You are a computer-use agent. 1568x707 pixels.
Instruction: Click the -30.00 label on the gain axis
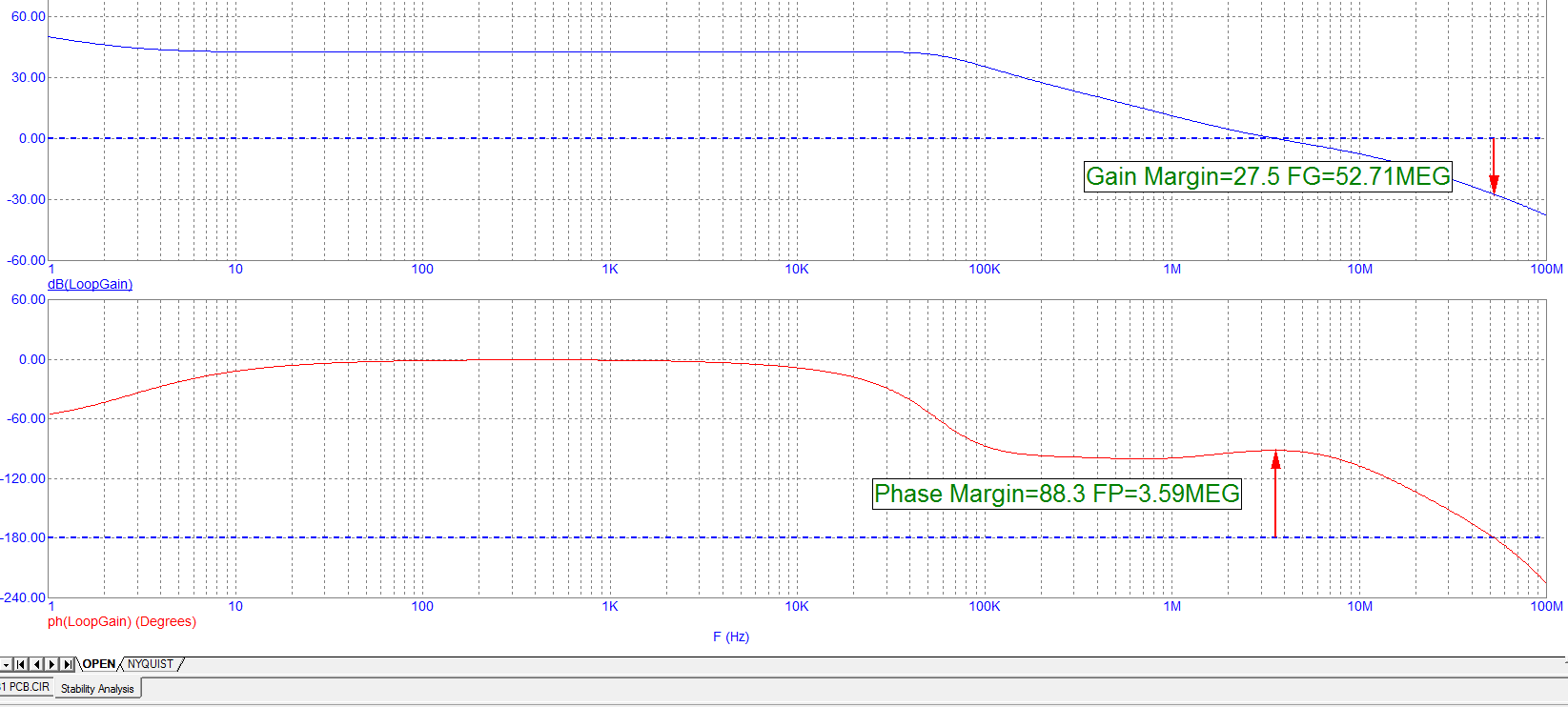tap(27, 199)
